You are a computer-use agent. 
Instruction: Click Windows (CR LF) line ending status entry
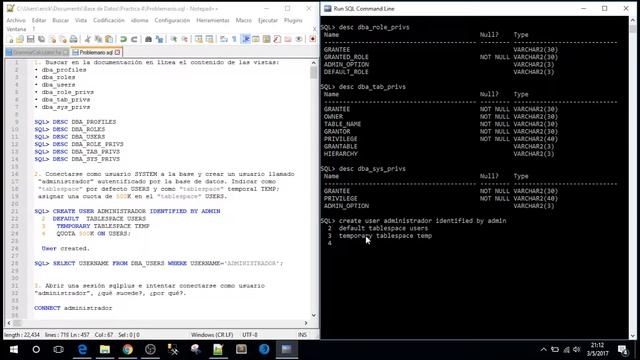(x=212, y=335)
